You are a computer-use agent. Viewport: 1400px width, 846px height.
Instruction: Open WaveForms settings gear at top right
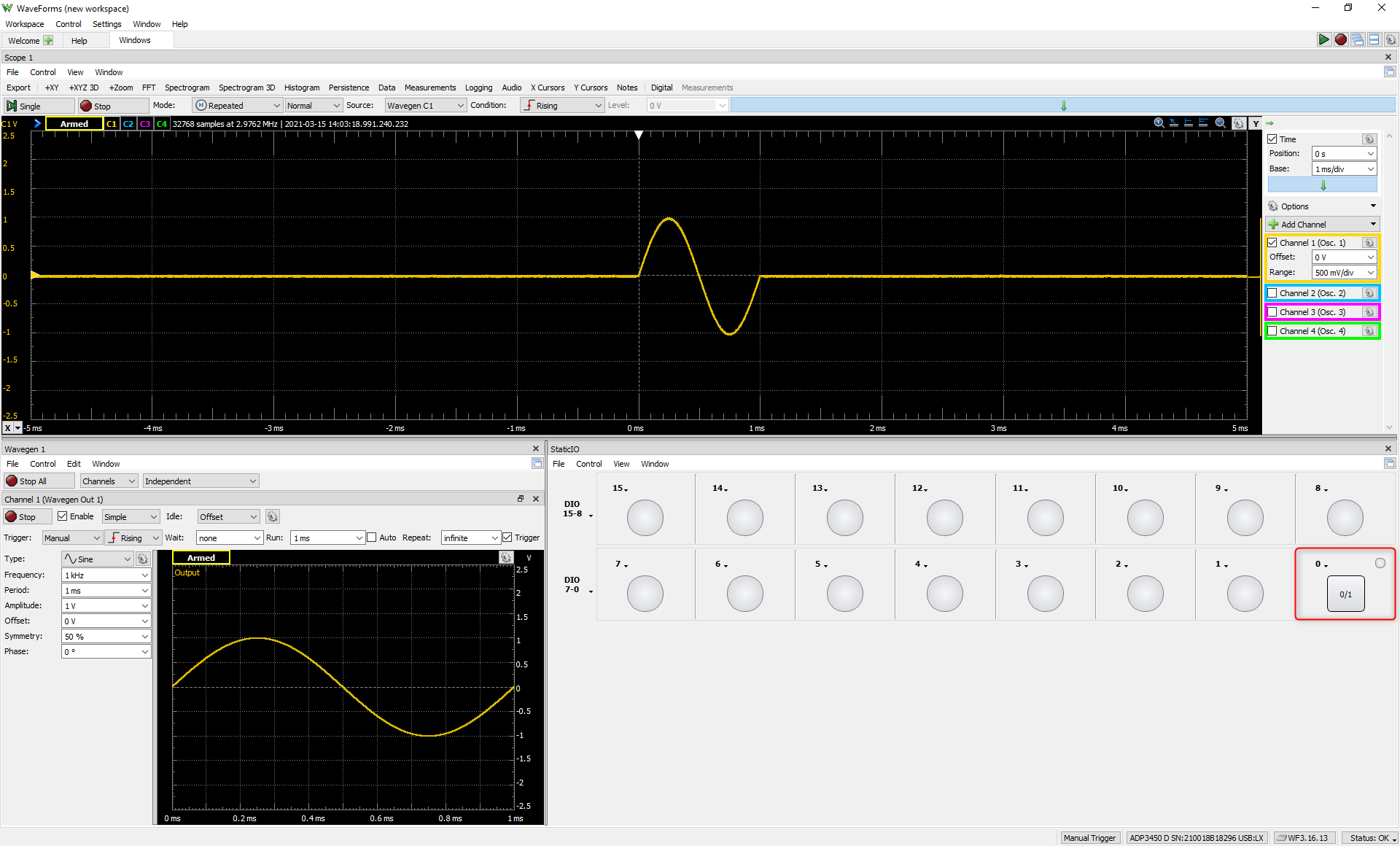click(x=1391, y=40)
